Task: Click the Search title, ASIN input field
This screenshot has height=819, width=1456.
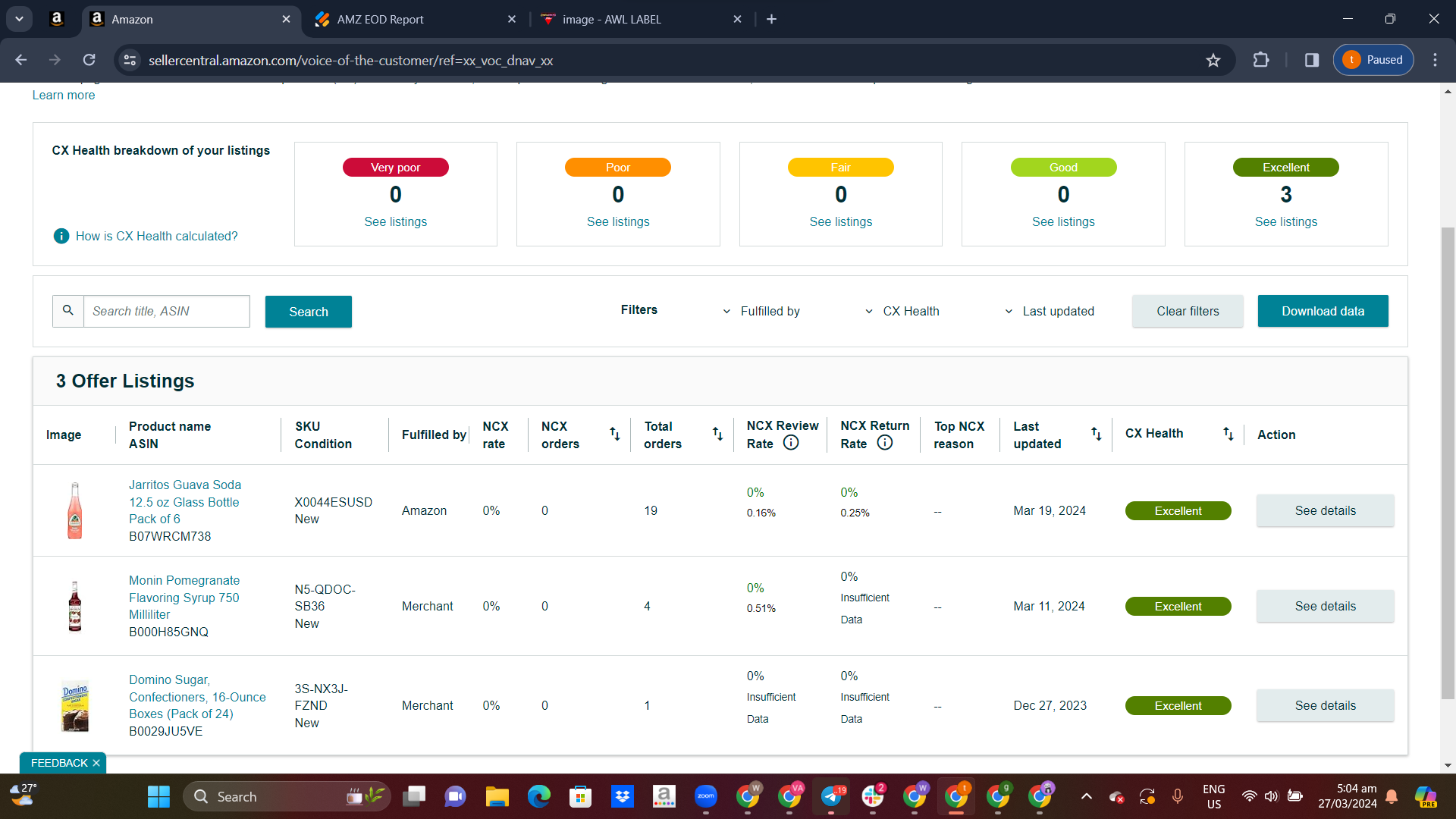Action: [167, 311]
